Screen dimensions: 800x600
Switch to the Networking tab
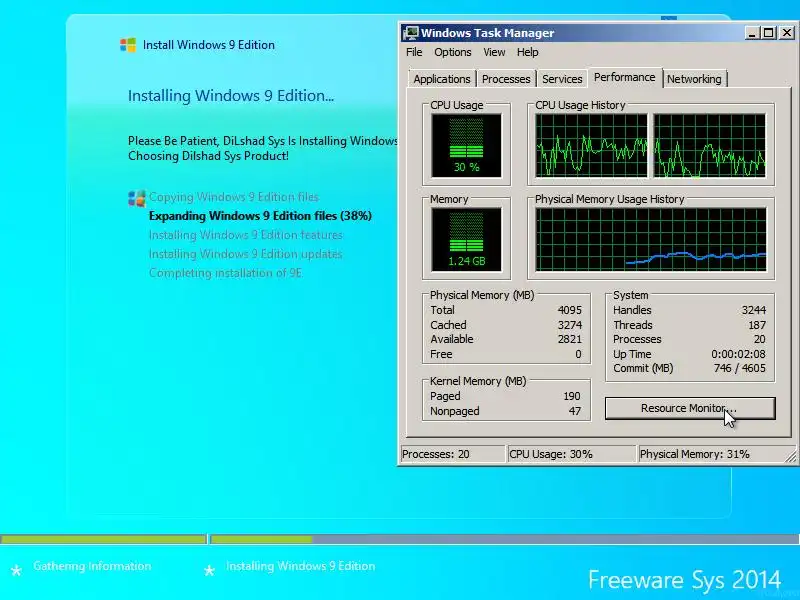pyautogui.click(x=694, y=79)
